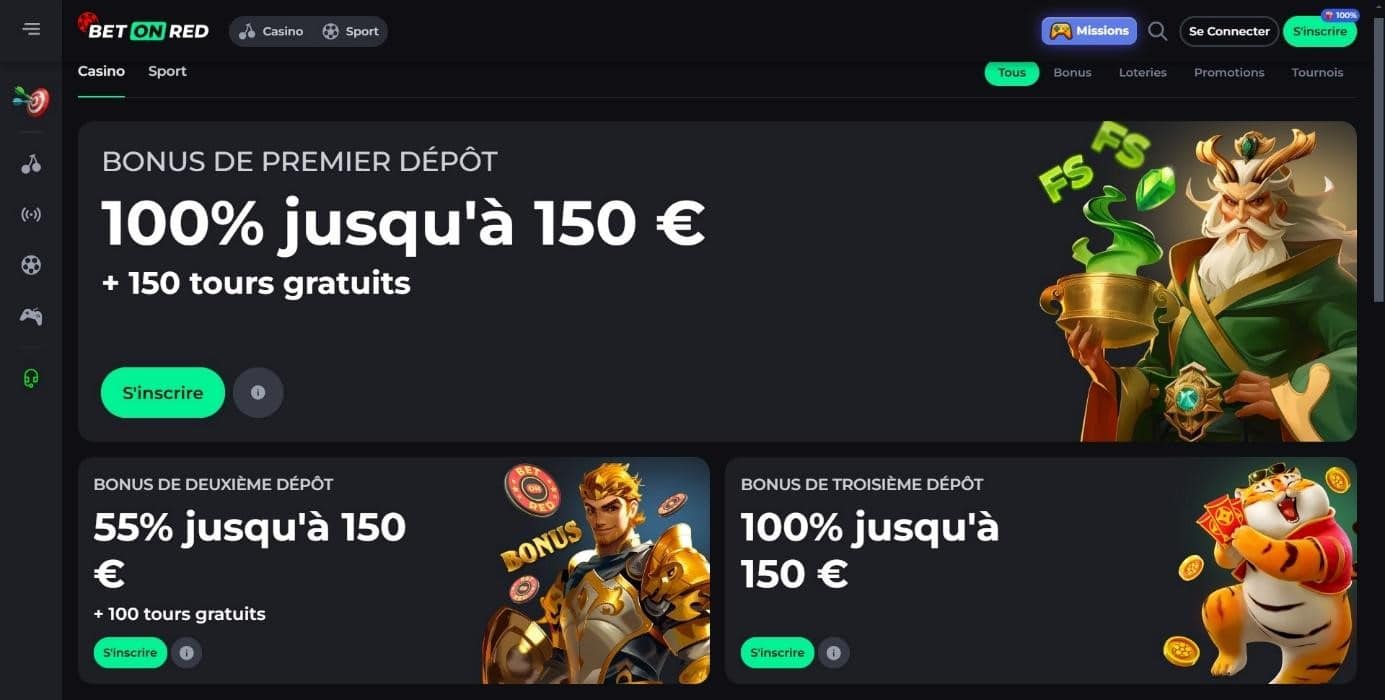Open the hamburger menu icon
This screenshot has width=1385, height=700.
point(31,29)
